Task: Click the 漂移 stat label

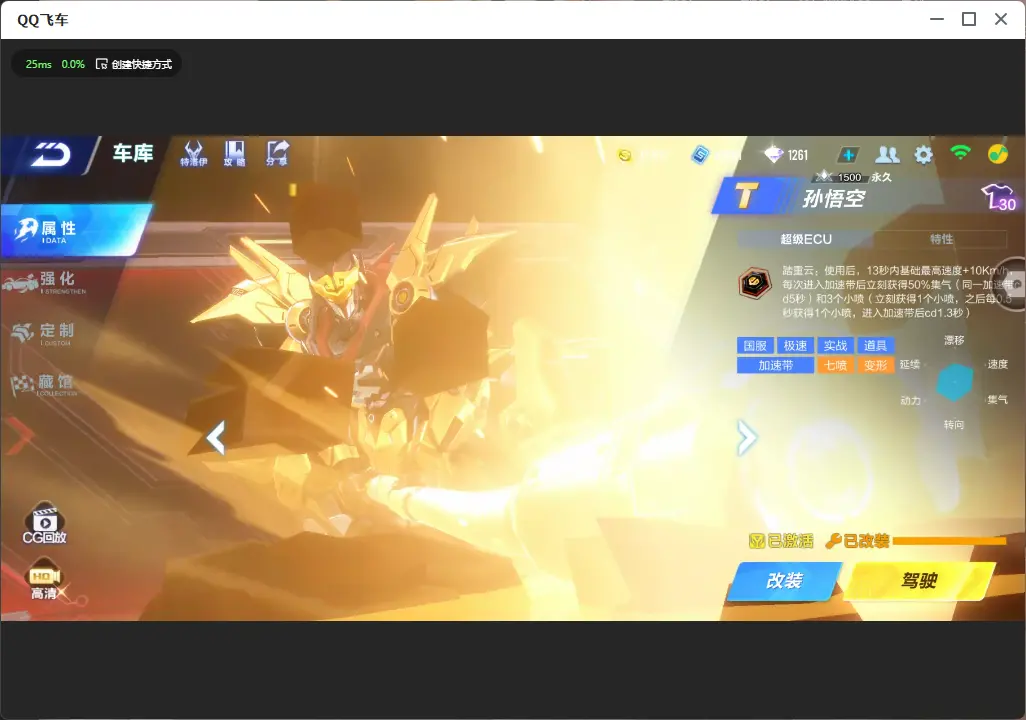Action: [954, 340]
